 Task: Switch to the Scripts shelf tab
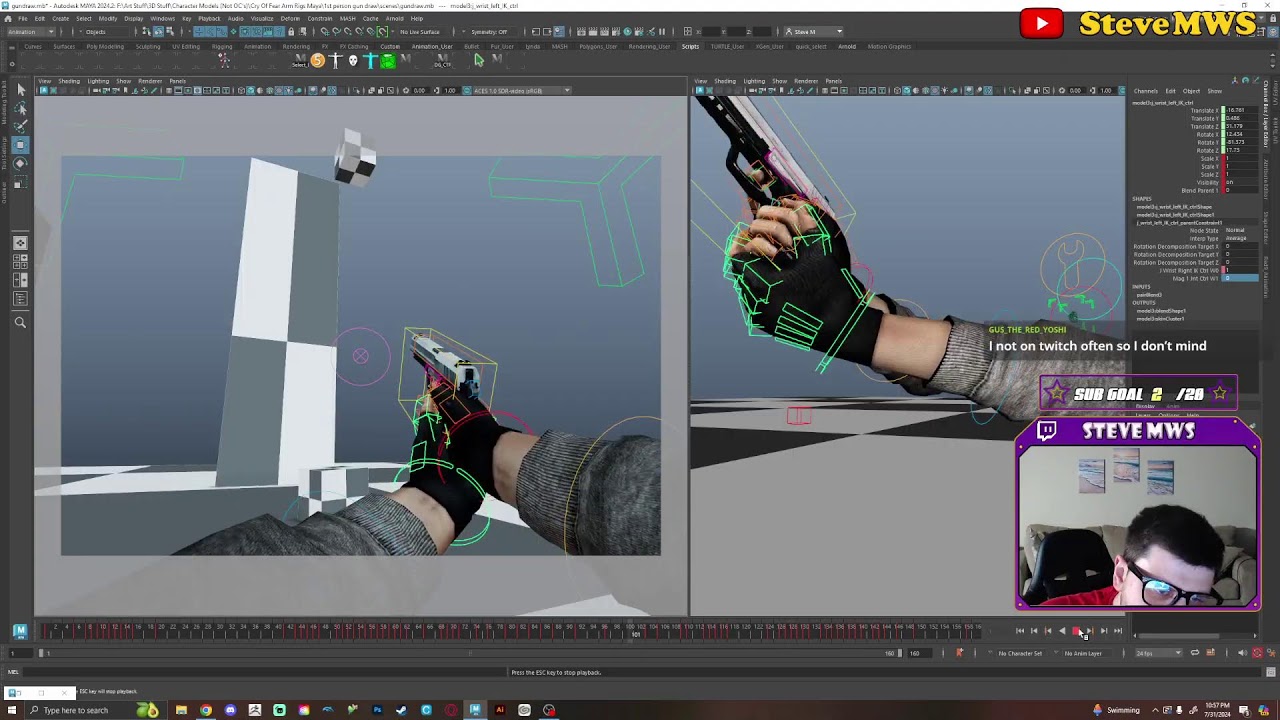pos(690,46)
